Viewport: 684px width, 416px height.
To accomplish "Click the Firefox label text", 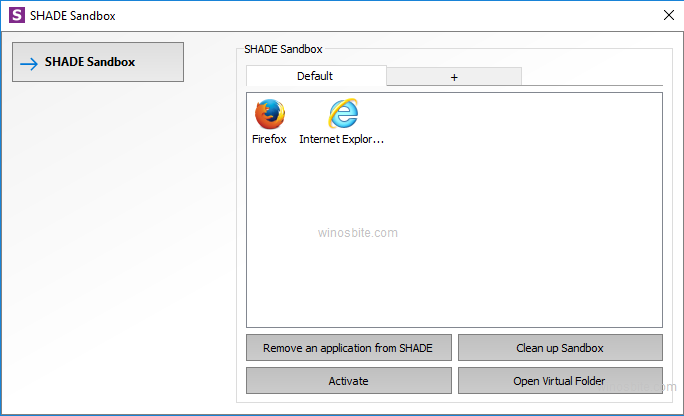I will (x=269, y=139).
